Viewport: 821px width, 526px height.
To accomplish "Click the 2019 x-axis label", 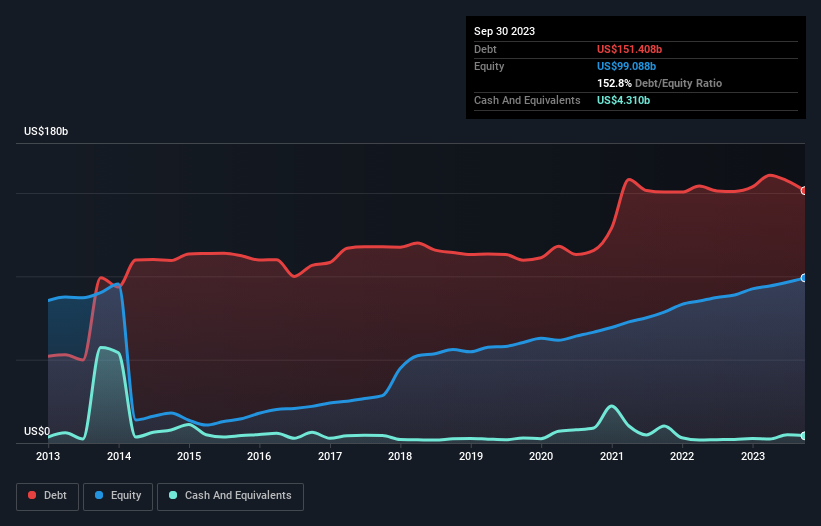I will click(471, 456).
